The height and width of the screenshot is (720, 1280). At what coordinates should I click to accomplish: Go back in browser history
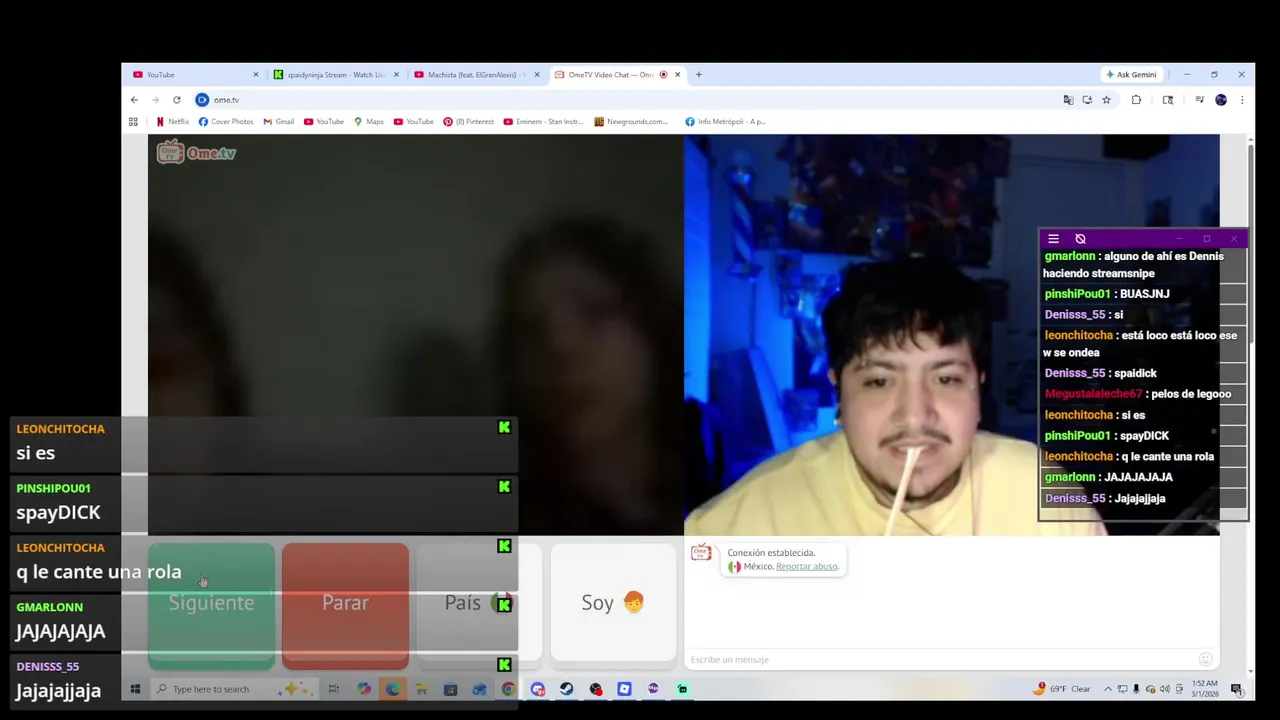pyautogui.click(x=134, y=100)
